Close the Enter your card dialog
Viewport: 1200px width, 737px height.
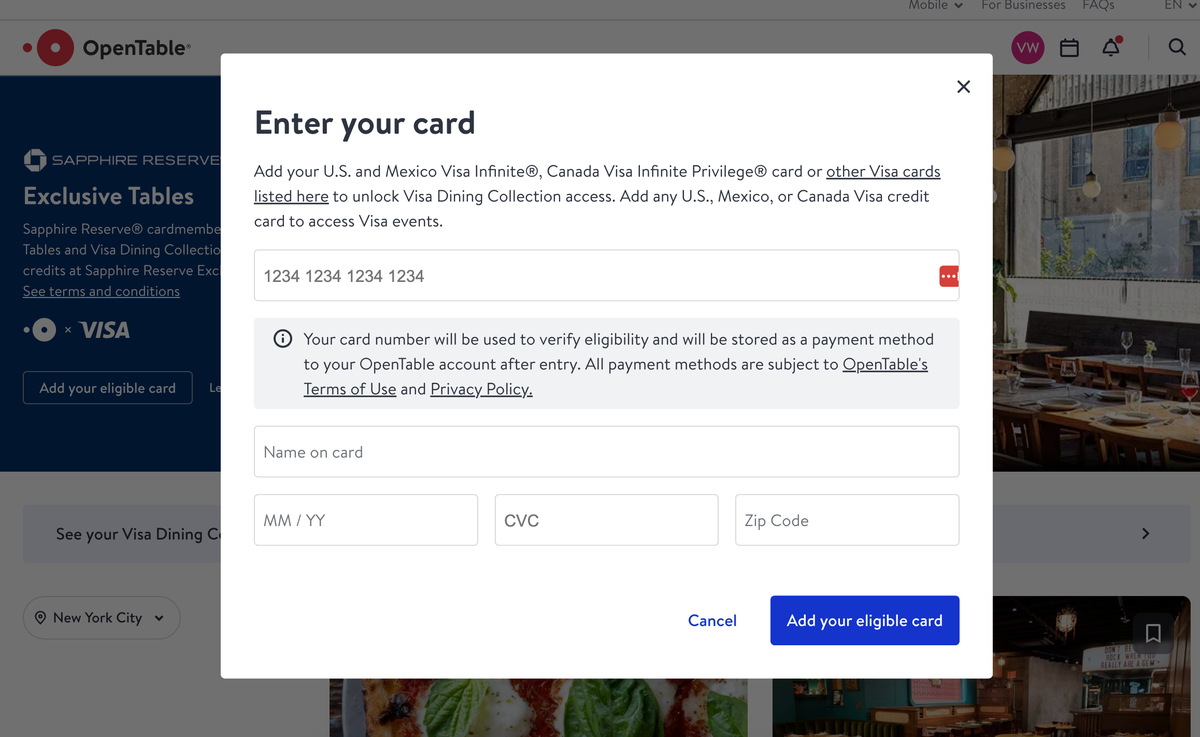[x=963, y=87]
